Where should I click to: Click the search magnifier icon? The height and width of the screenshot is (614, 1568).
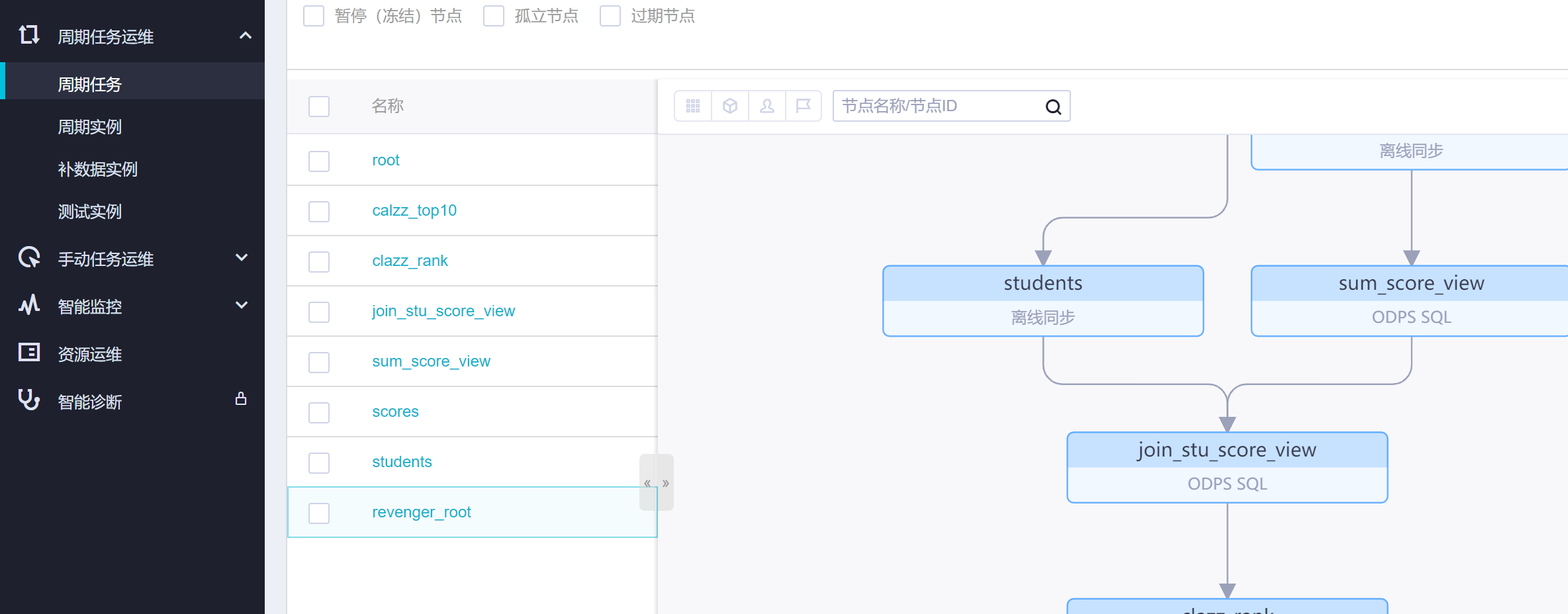(x=1053, y=107)
